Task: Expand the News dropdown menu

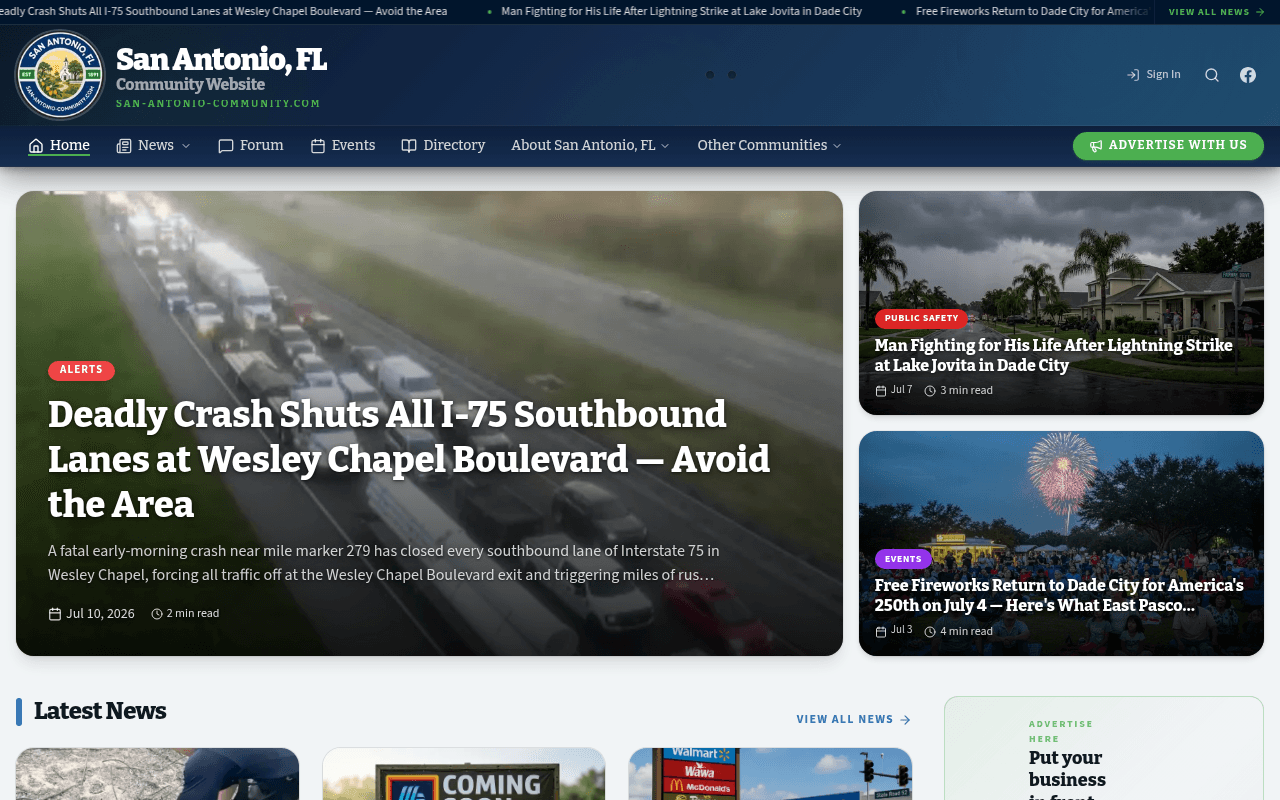Action: point(153,146)
